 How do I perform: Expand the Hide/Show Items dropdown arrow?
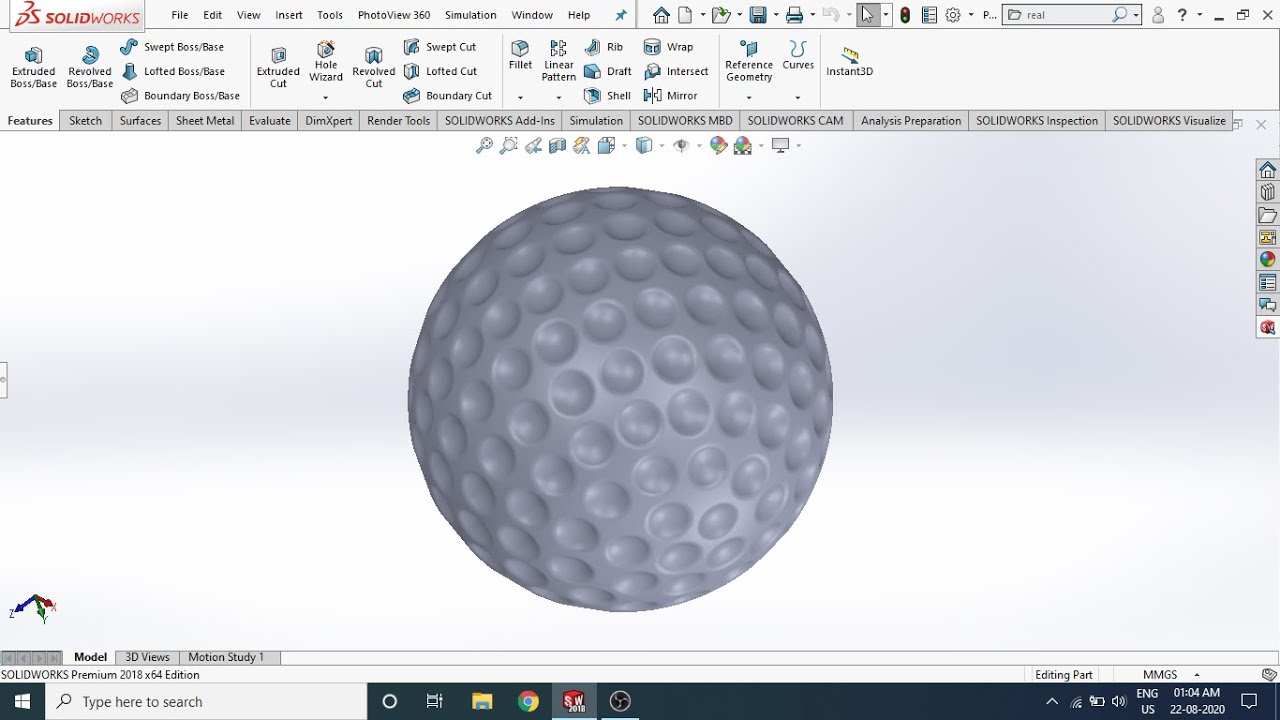[699, 146]
